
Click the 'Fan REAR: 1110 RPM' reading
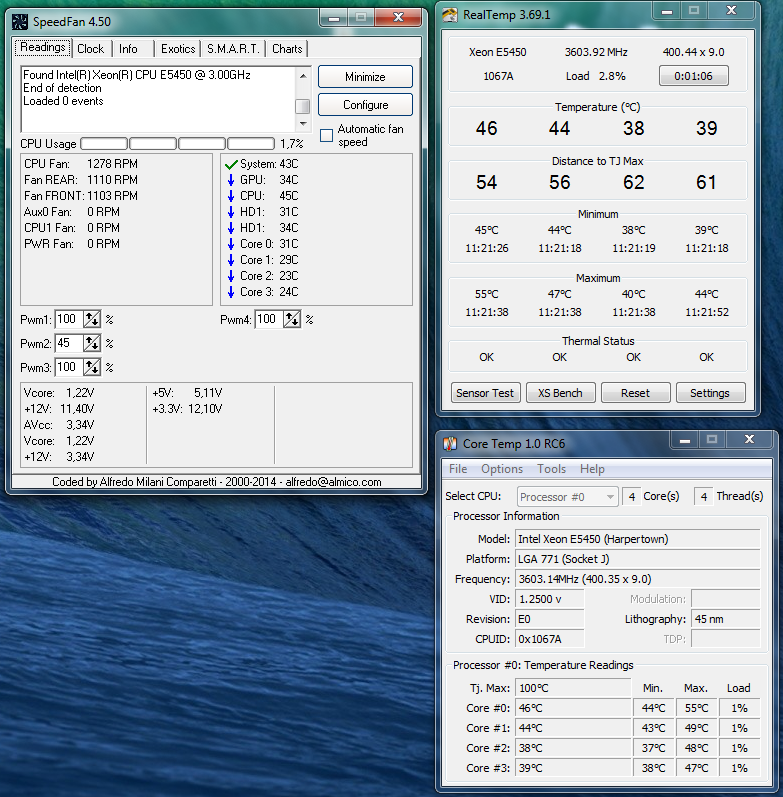pyautogui.click(x=81, y=180)
